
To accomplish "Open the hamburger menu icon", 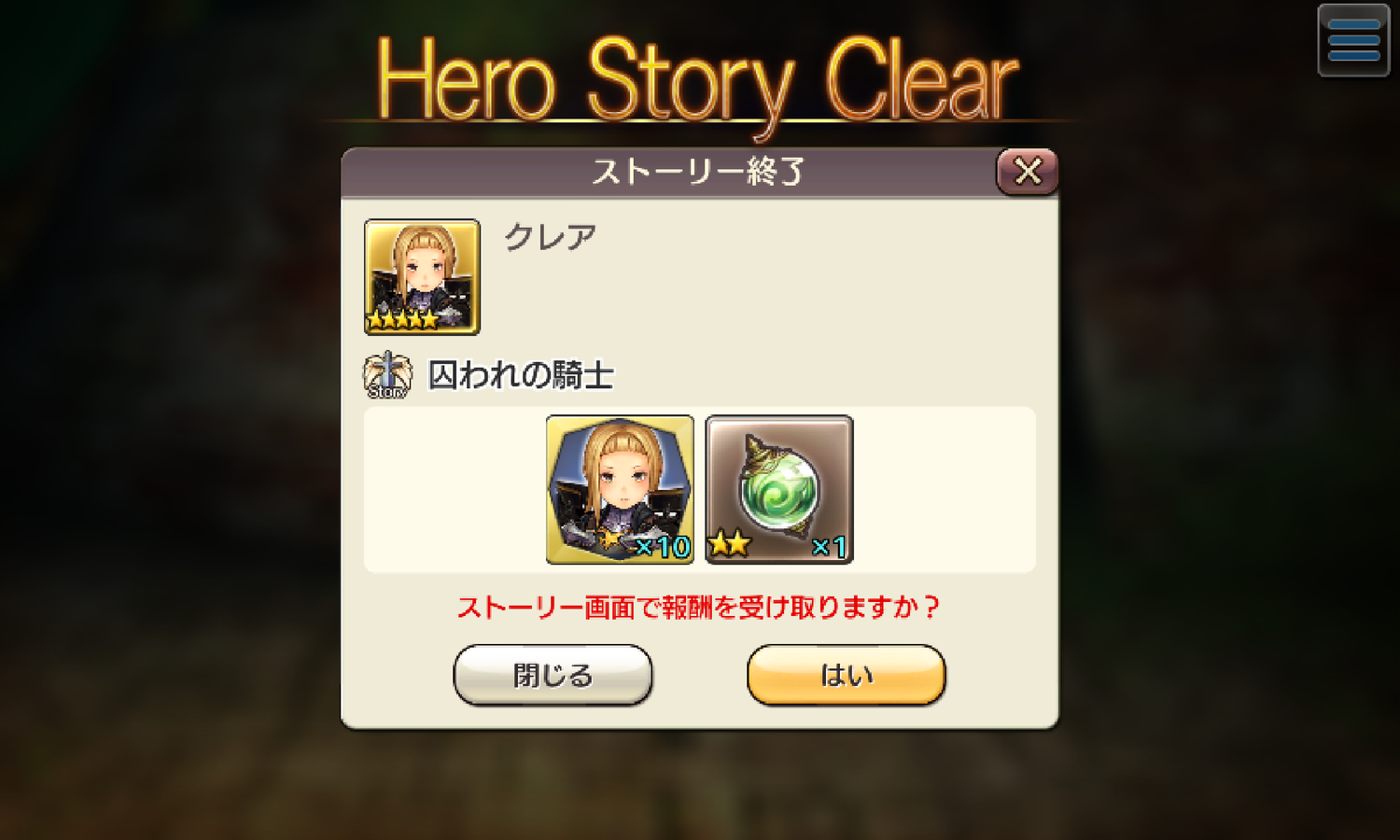I will point(1353,41).
